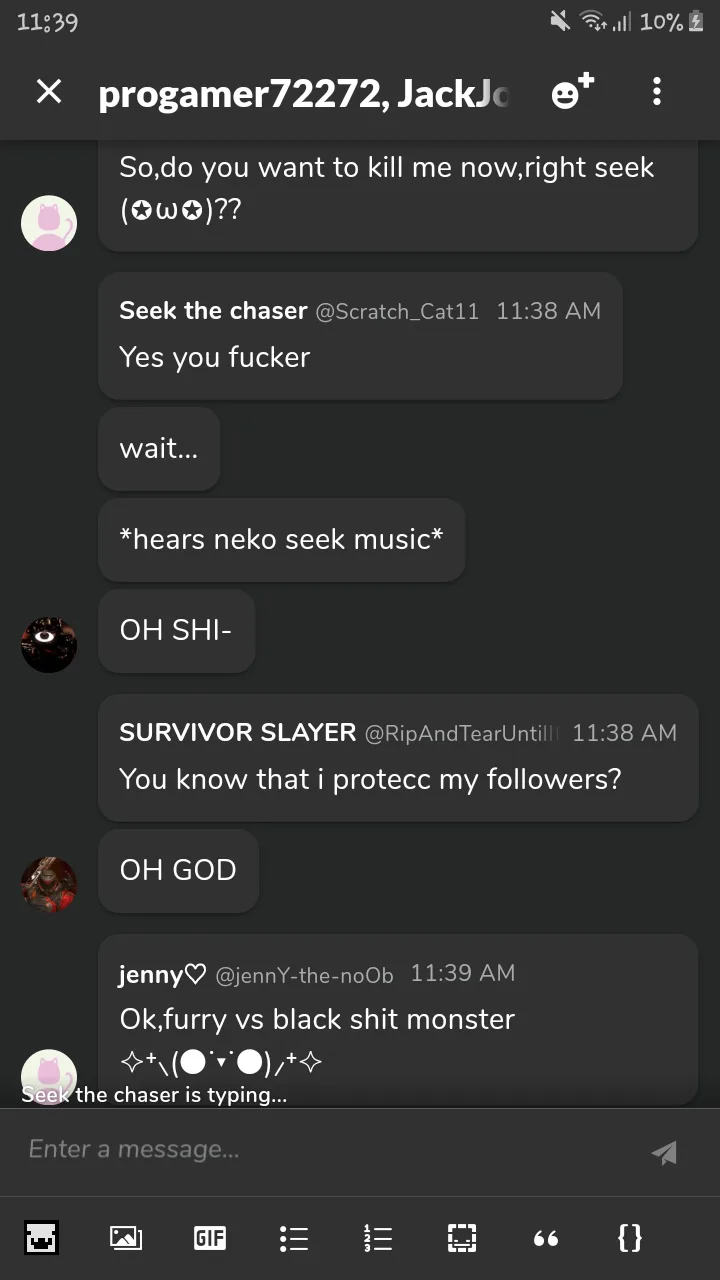Open the emoji face picker
Viewport: 720px width, 1280px height.
(x=42, y=1238)
